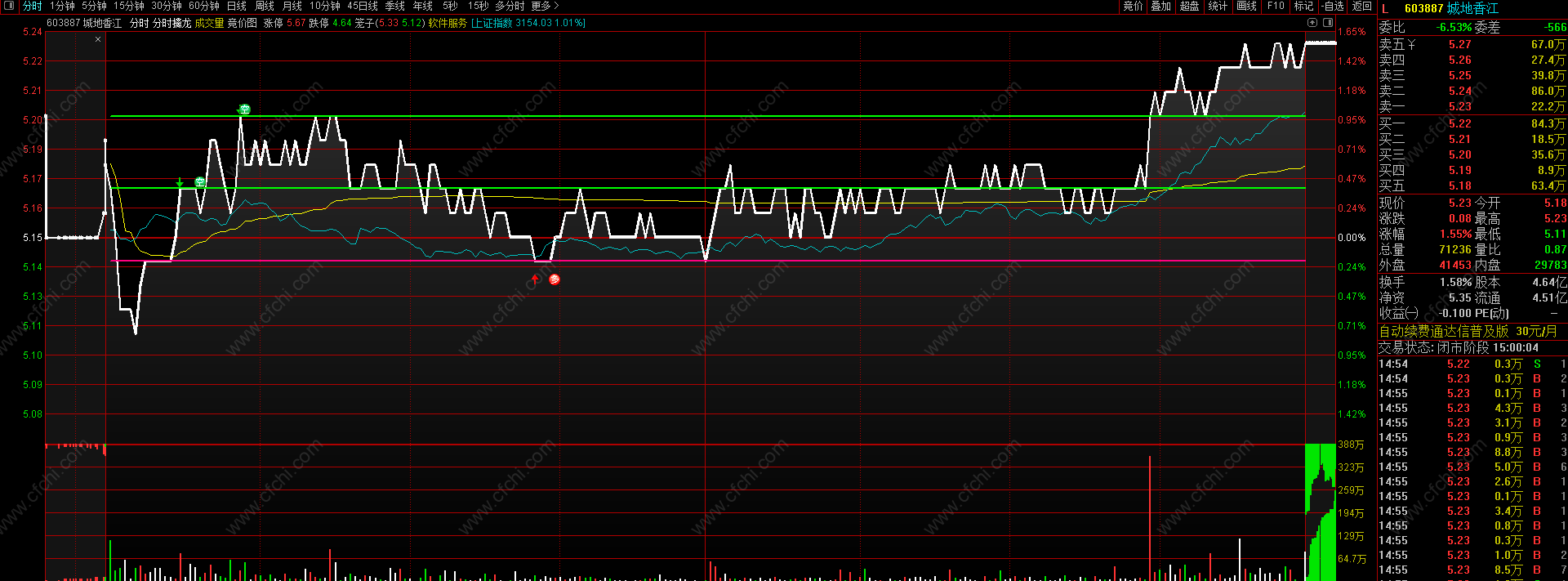Click the green 空 marker near 5.17 level
The image size is (1568, 581).
point(200,182)
